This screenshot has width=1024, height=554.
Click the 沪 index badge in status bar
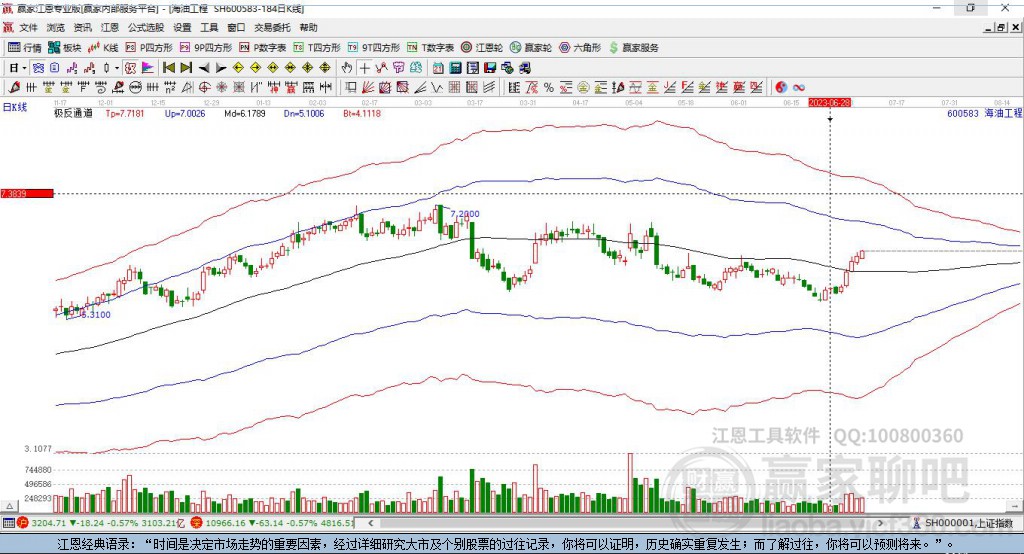coord(23,523)
